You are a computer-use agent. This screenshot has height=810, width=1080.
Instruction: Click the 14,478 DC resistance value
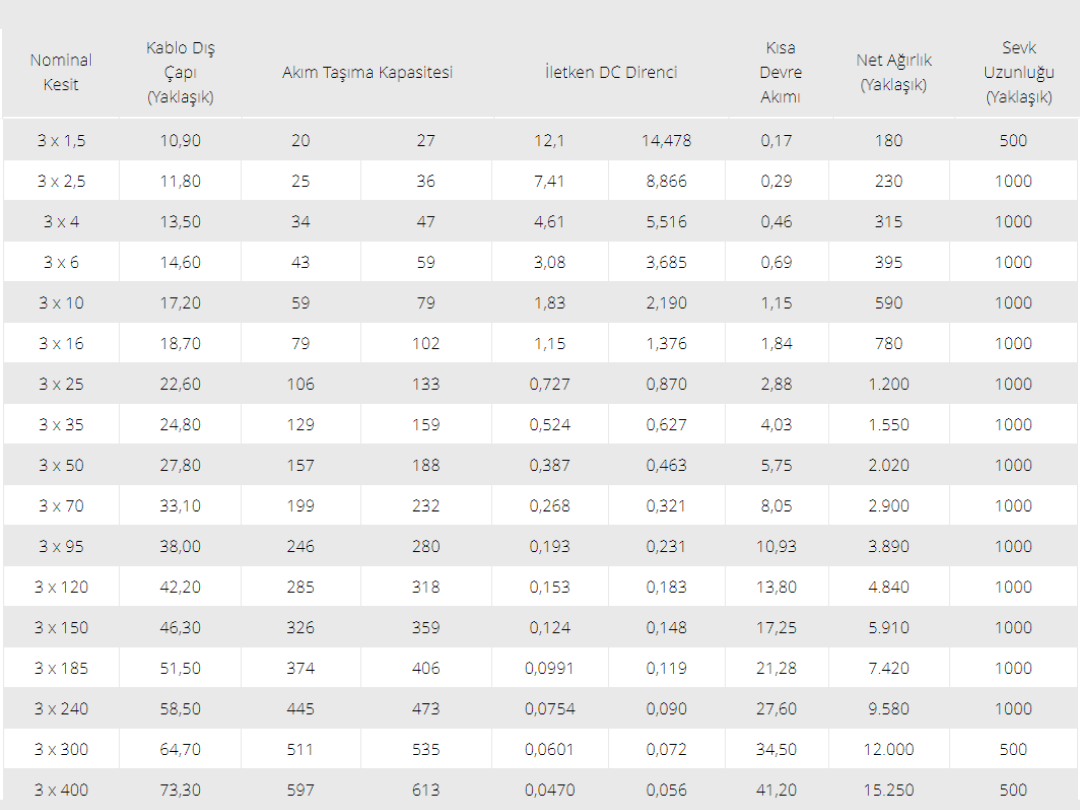[666, 141]
